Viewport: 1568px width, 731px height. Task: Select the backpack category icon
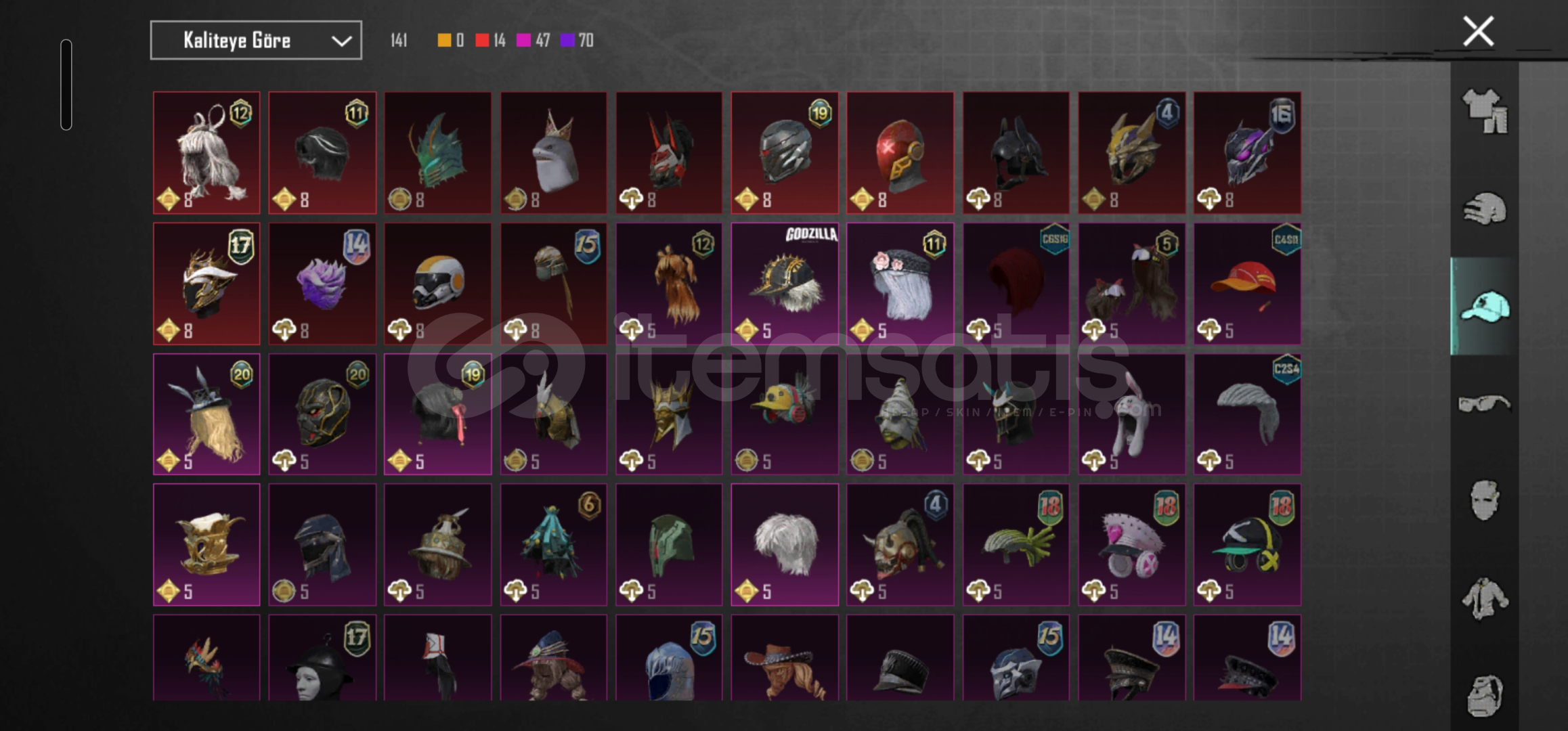tap(1484, 695)
